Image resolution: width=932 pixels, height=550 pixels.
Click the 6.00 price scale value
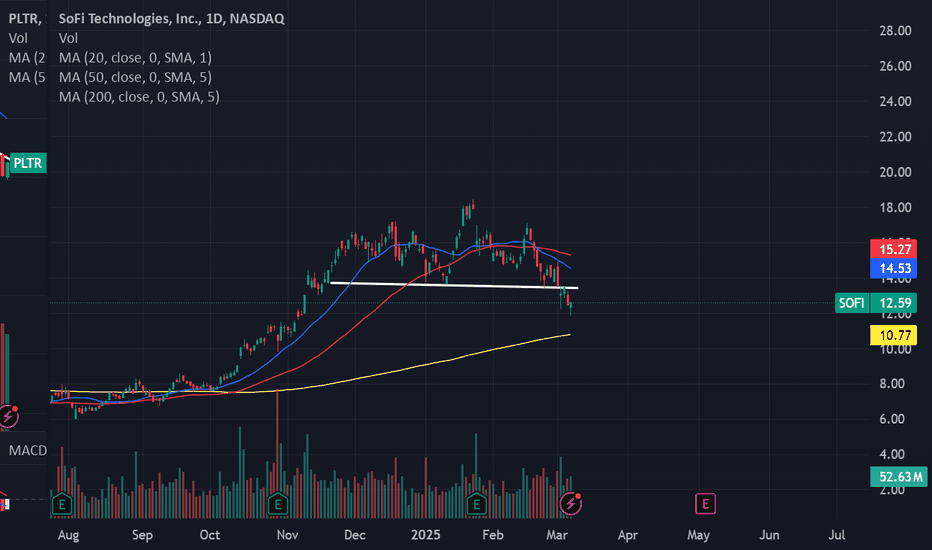pos(892,419)
